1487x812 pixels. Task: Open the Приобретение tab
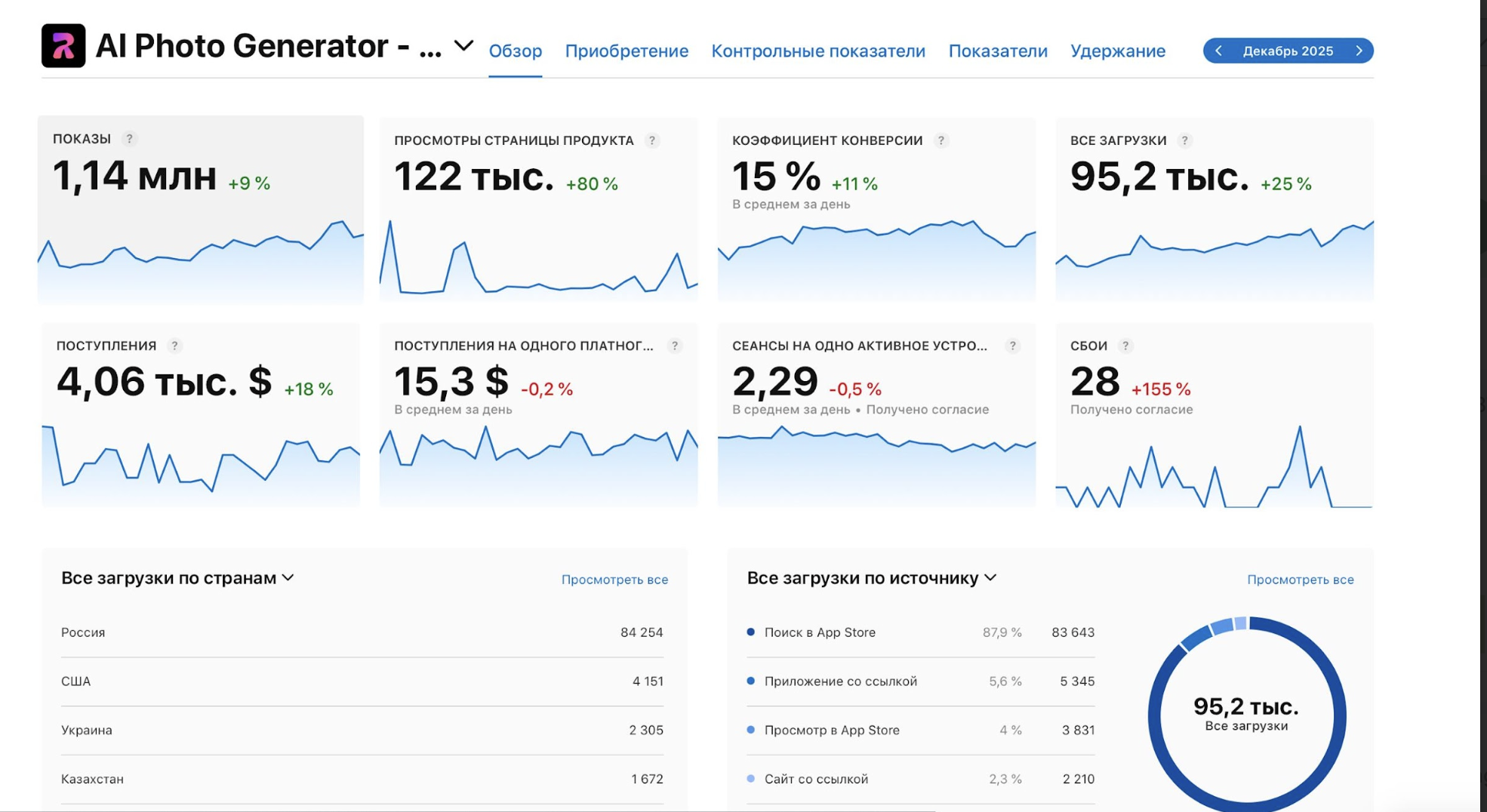[627, 51]
